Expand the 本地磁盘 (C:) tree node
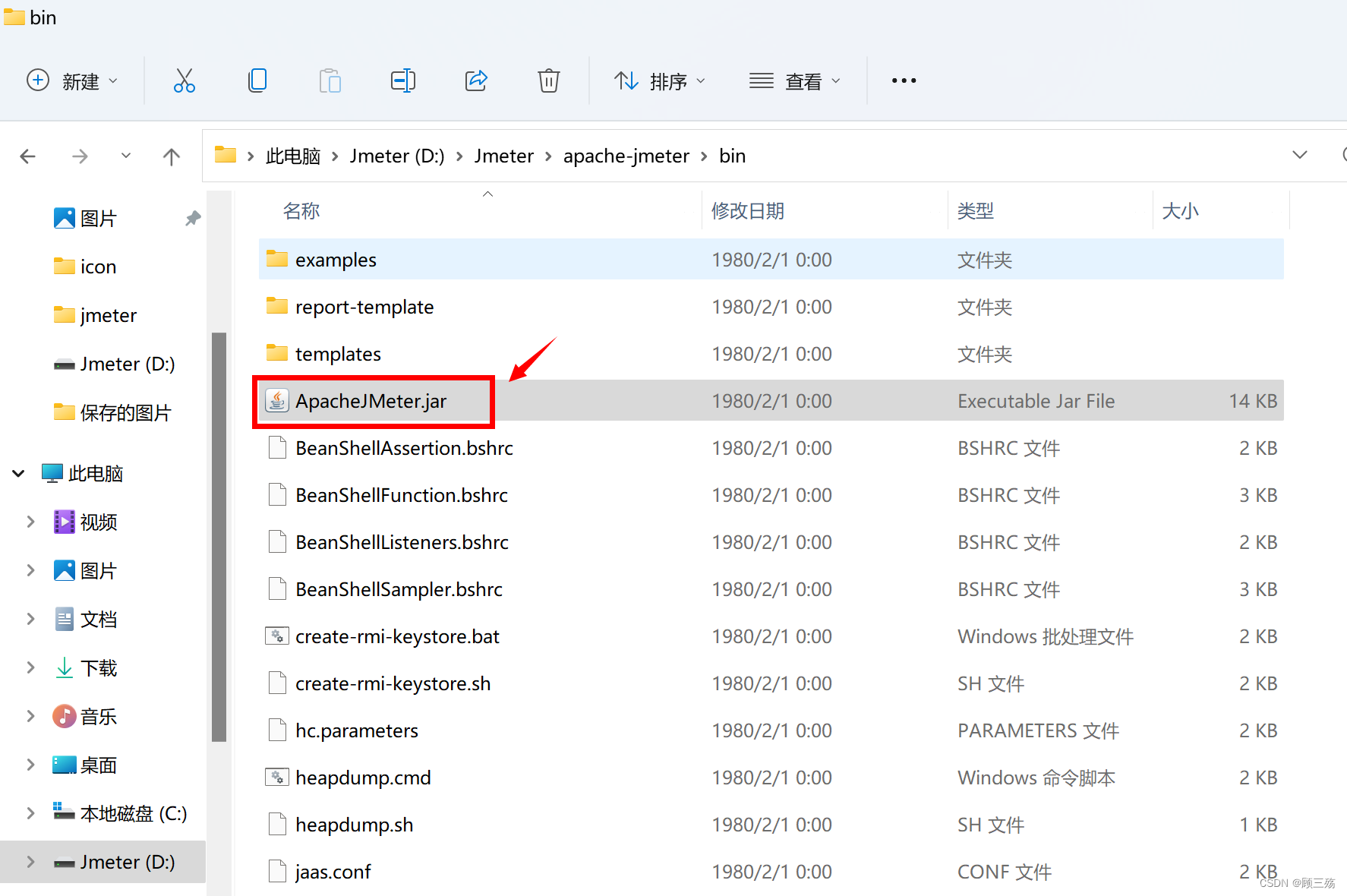Image resolution: width=1347 pixels, height=896 pixels. point(30,813)
